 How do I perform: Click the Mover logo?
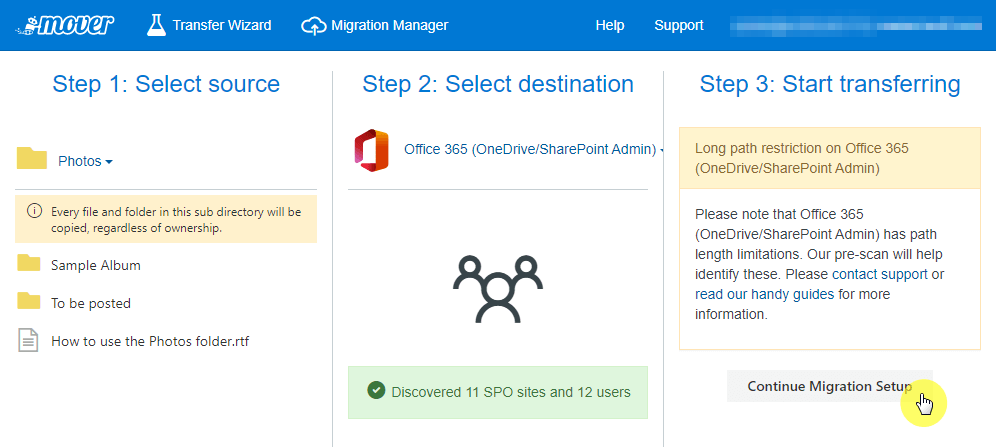click(65, 25)
